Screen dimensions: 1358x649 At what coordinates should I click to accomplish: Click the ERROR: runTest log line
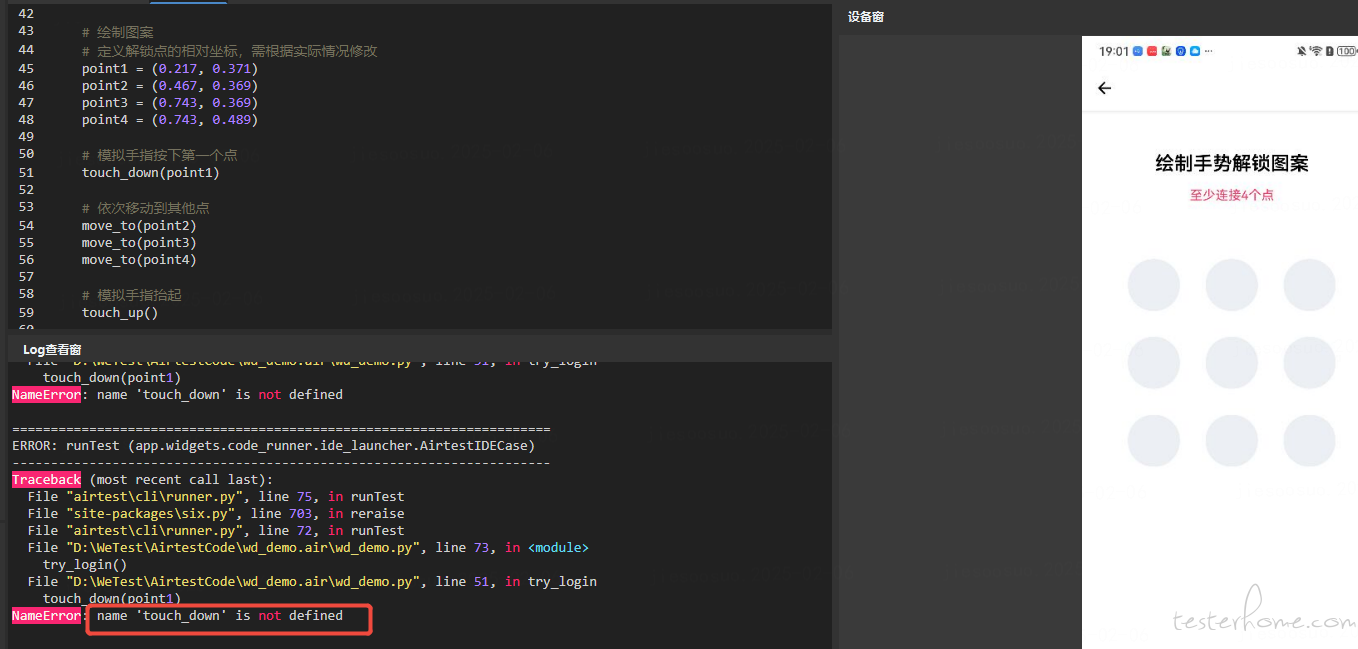(273, 445)
